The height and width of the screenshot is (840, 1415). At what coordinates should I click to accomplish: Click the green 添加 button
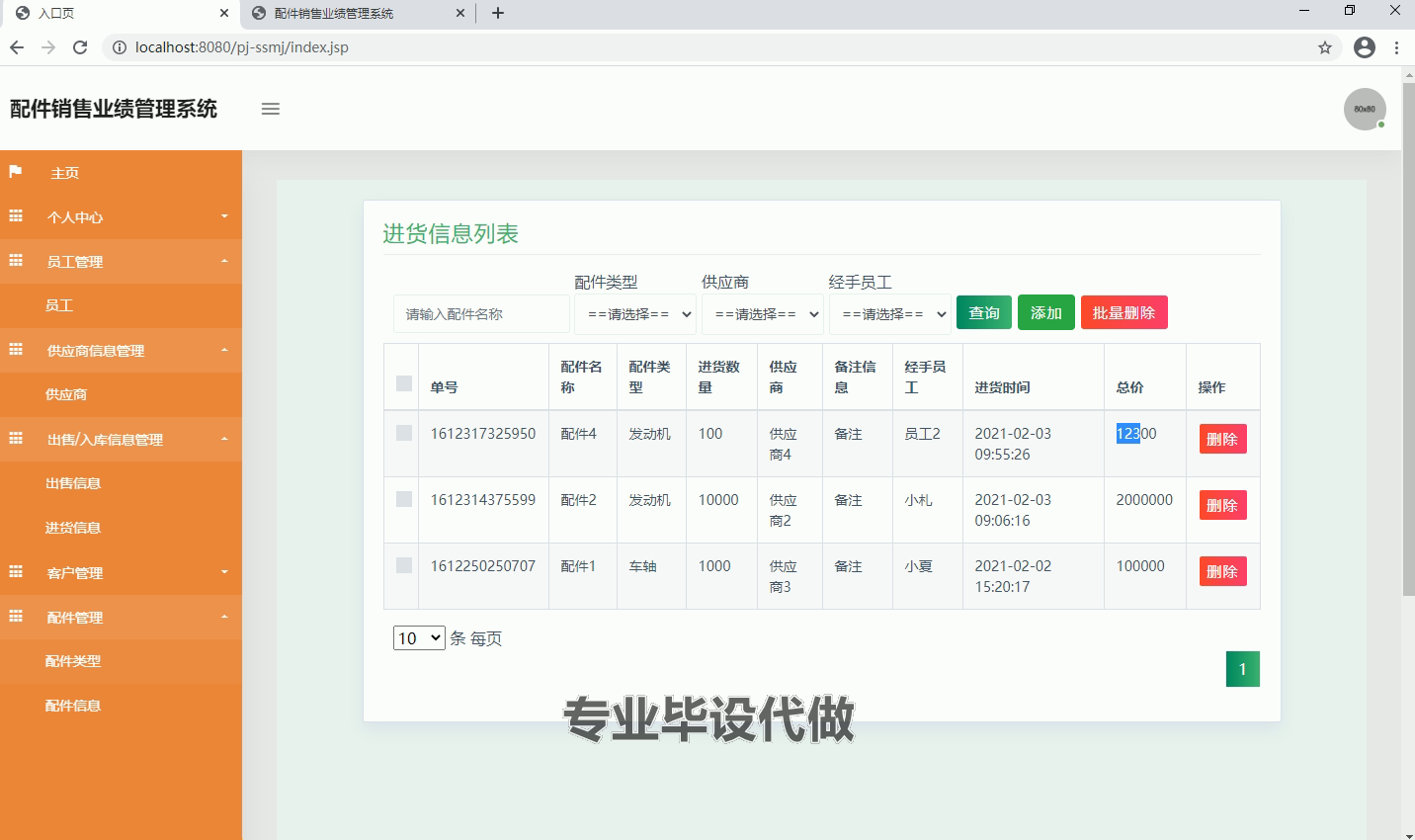[x=1046, y=312]
